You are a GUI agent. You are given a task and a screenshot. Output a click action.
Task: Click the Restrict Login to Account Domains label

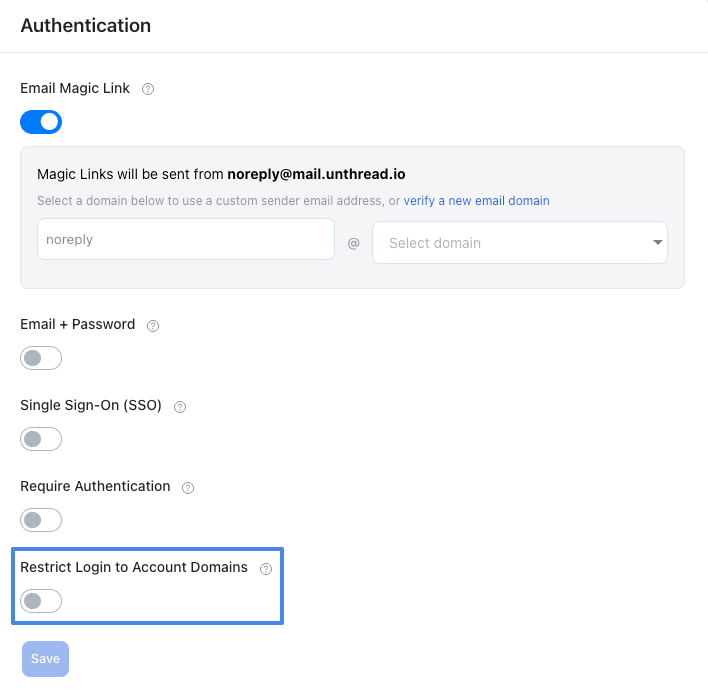134,567
